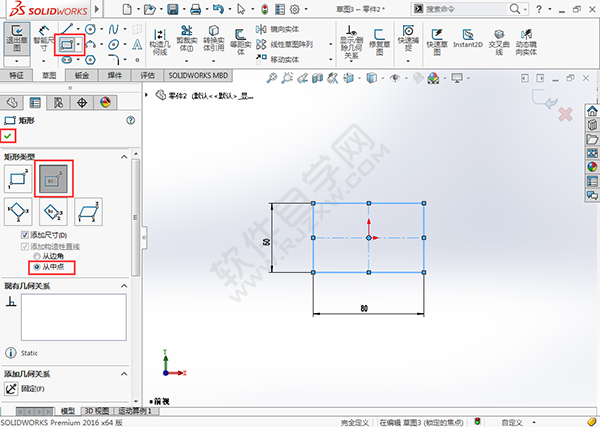Open the 3D Views (3D视图) bottom tab
The height and width of the screenshot is (427, 600).
96,411
